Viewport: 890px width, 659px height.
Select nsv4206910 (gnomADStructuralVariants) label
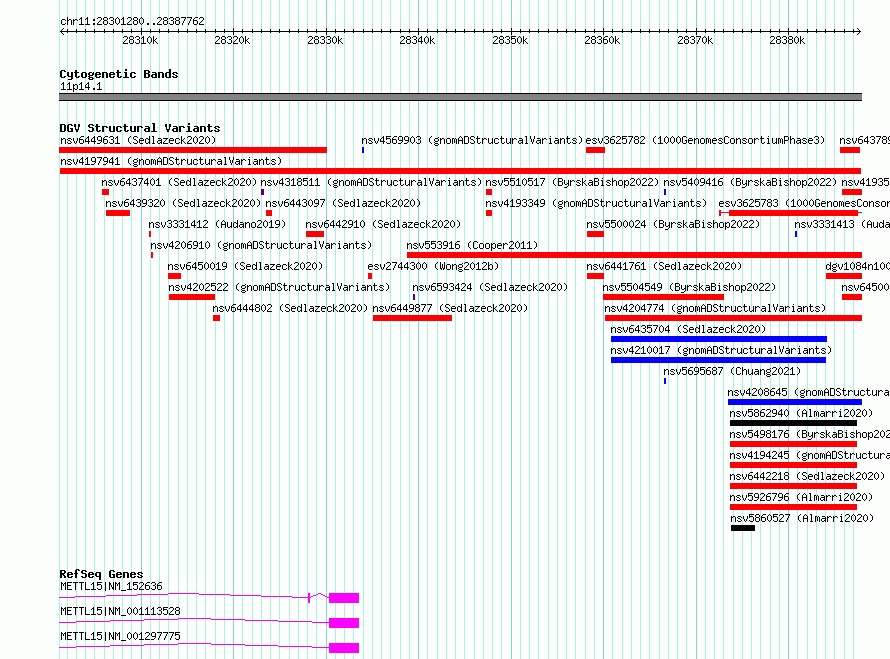261,245
